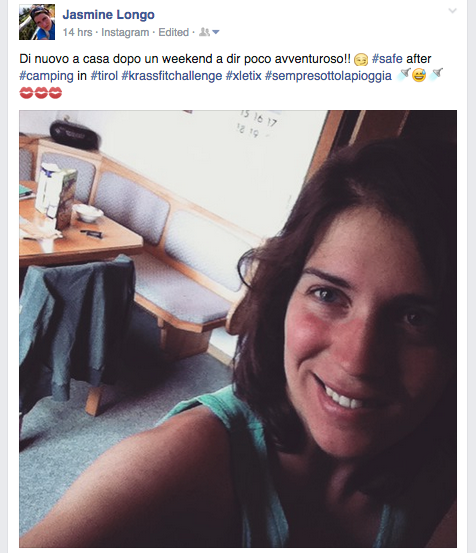Open the #camping hashtag
476x553 pixels.
pos(46,76)
